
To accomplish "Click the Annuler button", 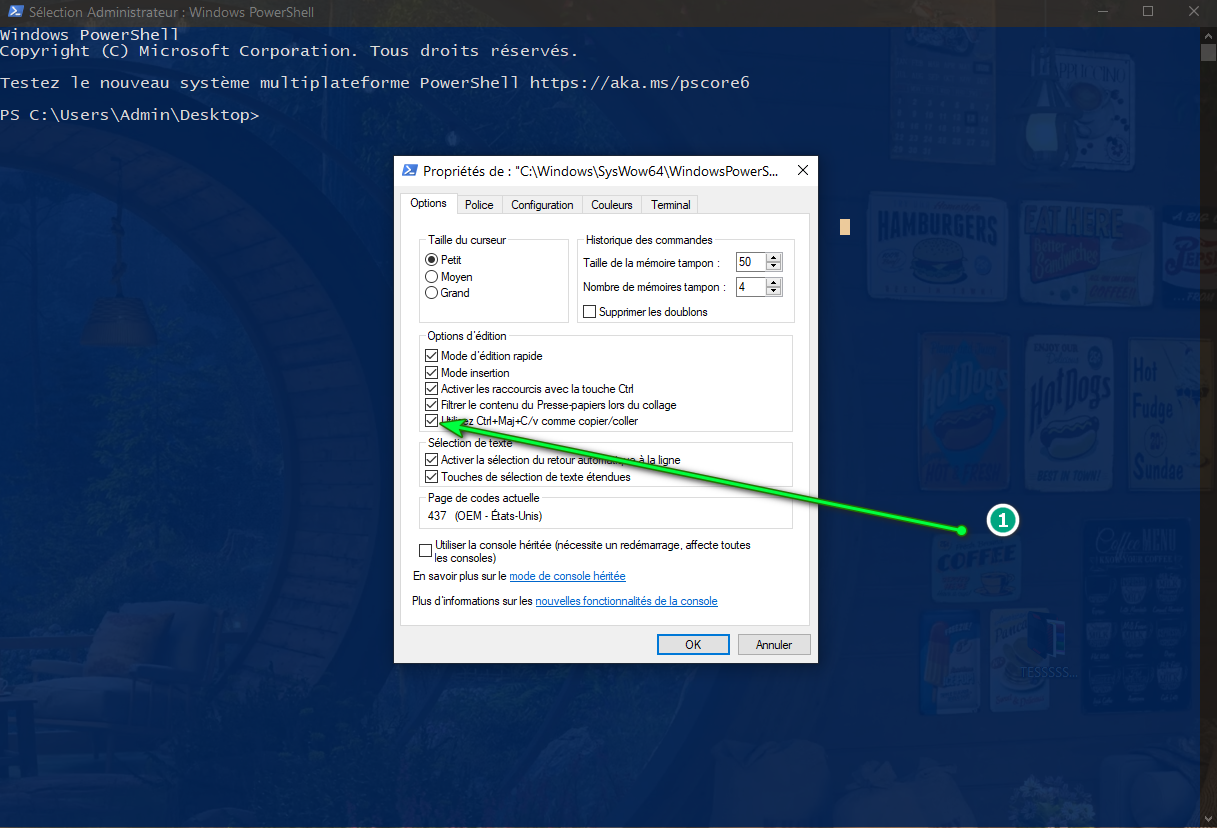I will [773, 645].
